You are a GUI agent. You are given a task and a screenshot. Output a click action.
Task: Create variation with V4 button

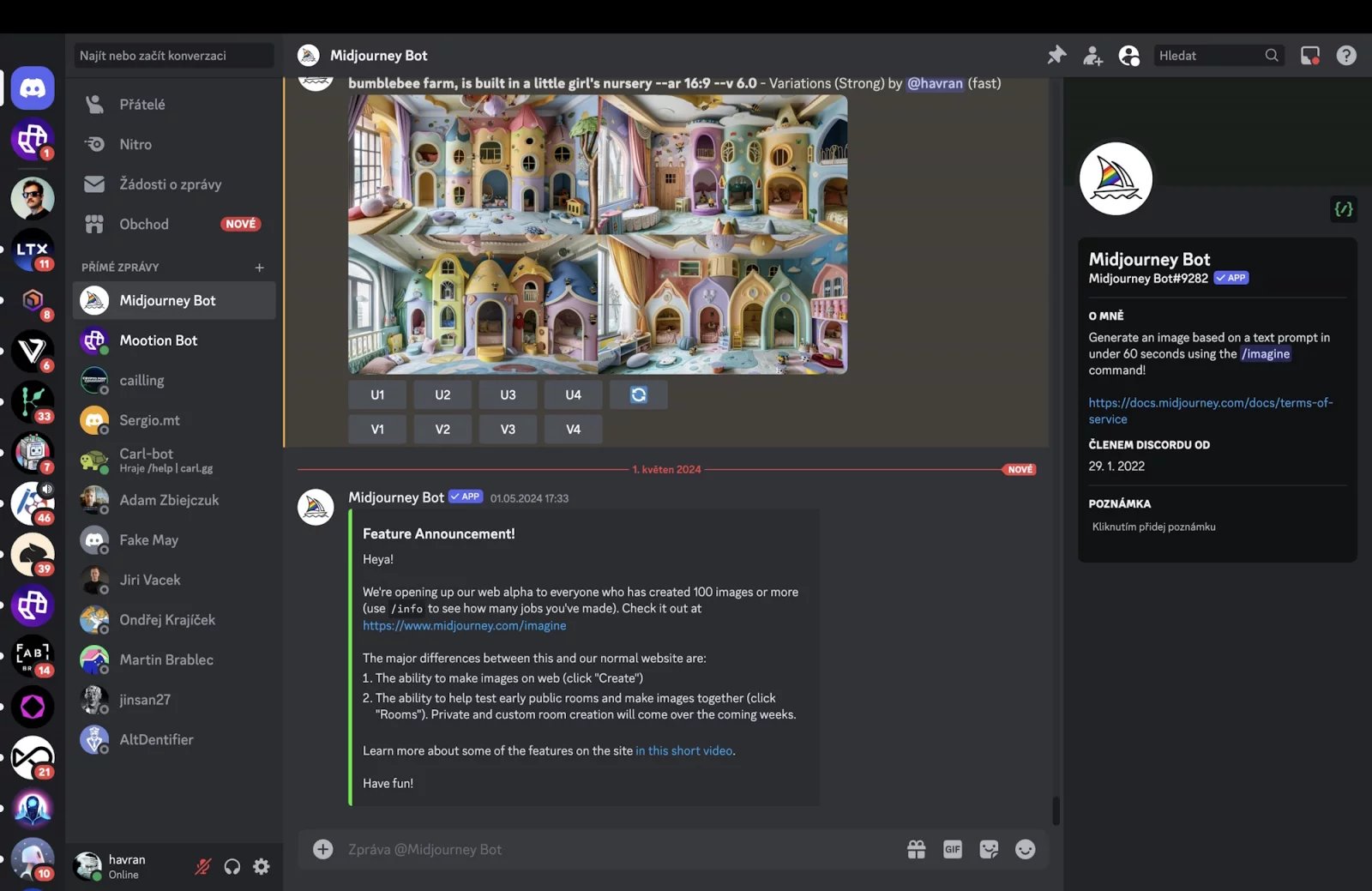pos(573,430)
